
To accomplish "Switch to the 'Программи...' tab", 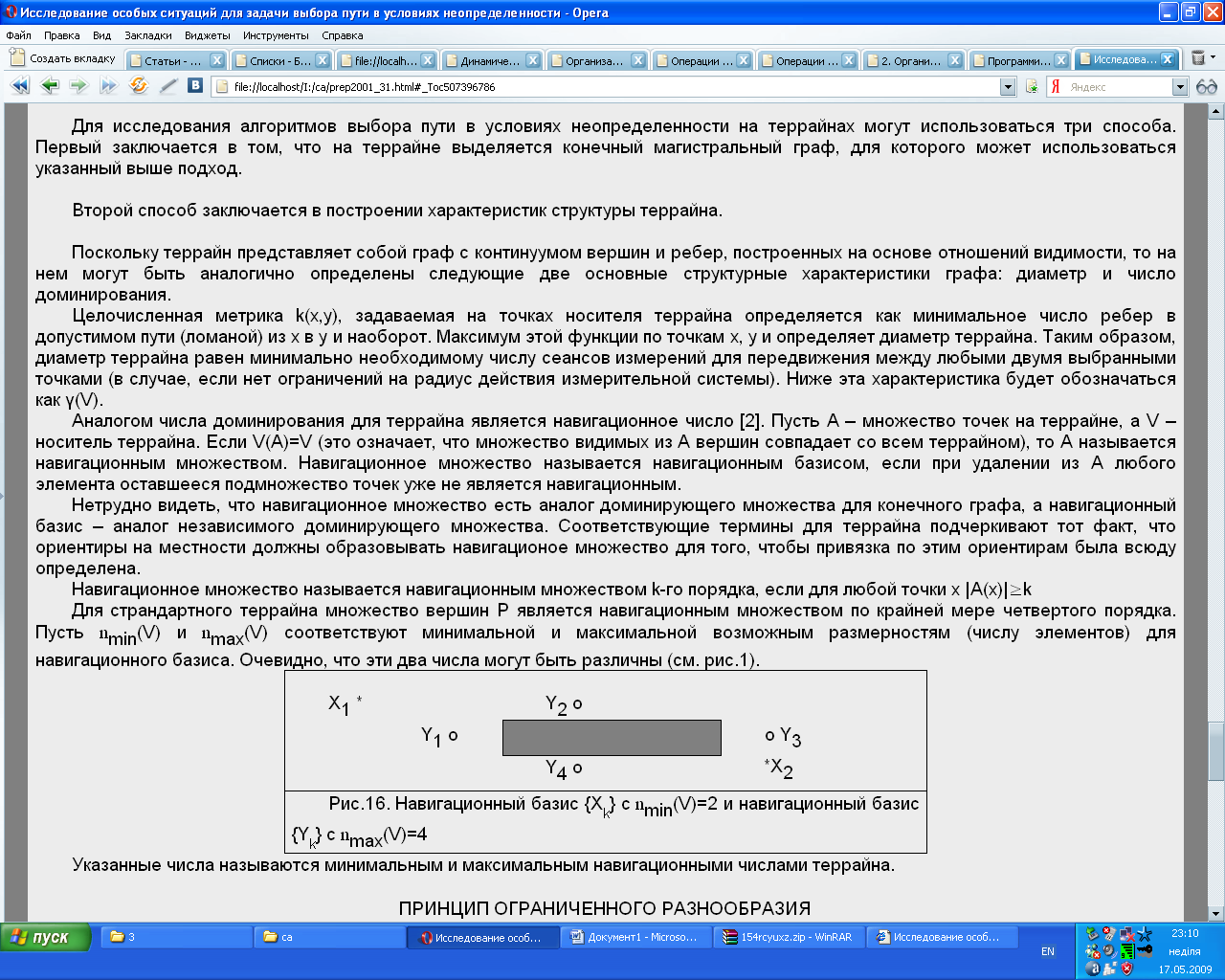I will pyautogui.click(x=1016, y=60).
